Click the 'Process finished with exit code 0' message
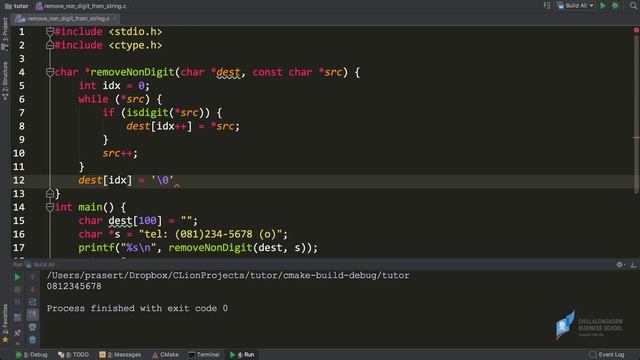The height and width of the screenshot is (360, 640). [137, 309]
